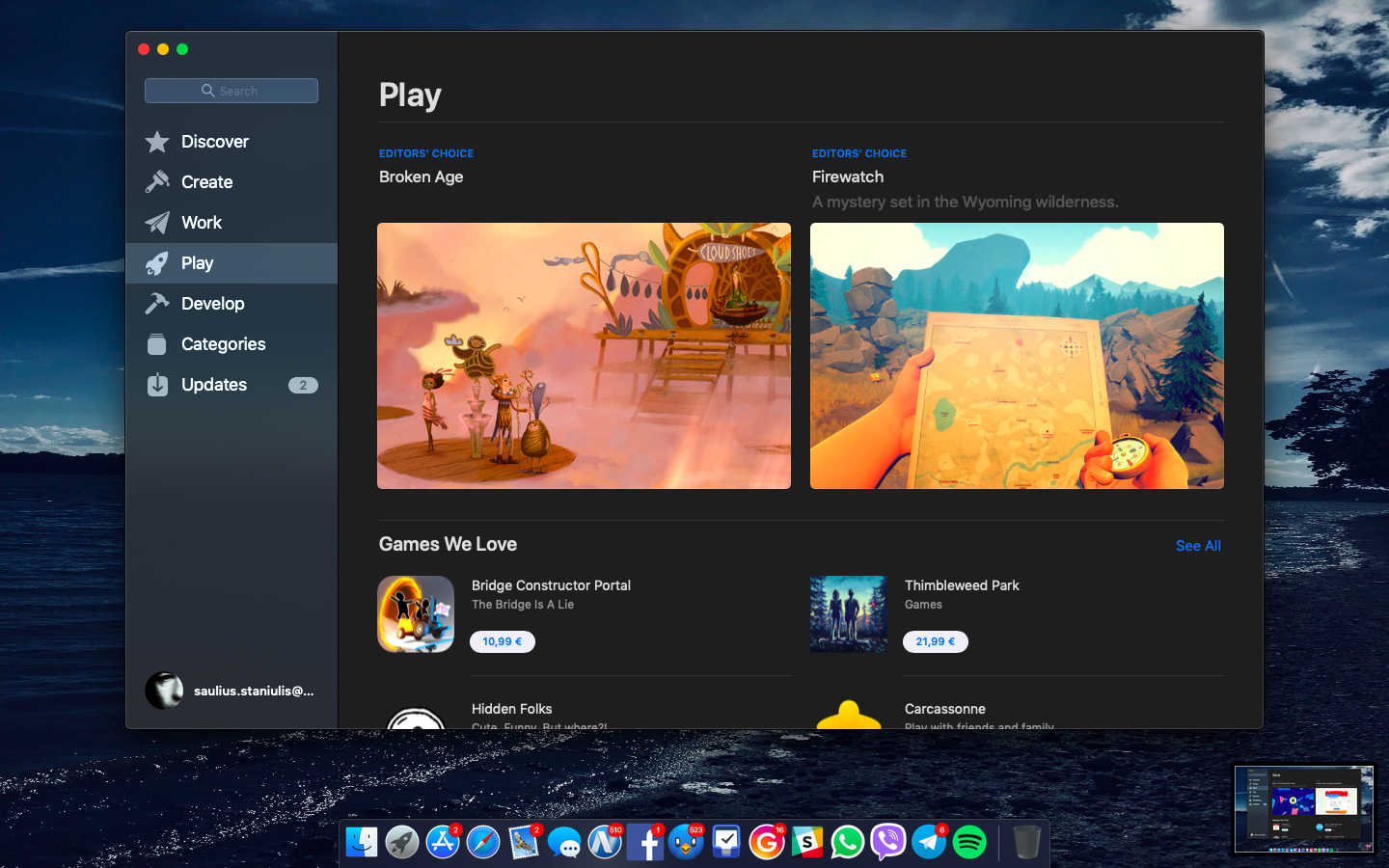Click See All for Games We Love

[x=1198, y=546]
